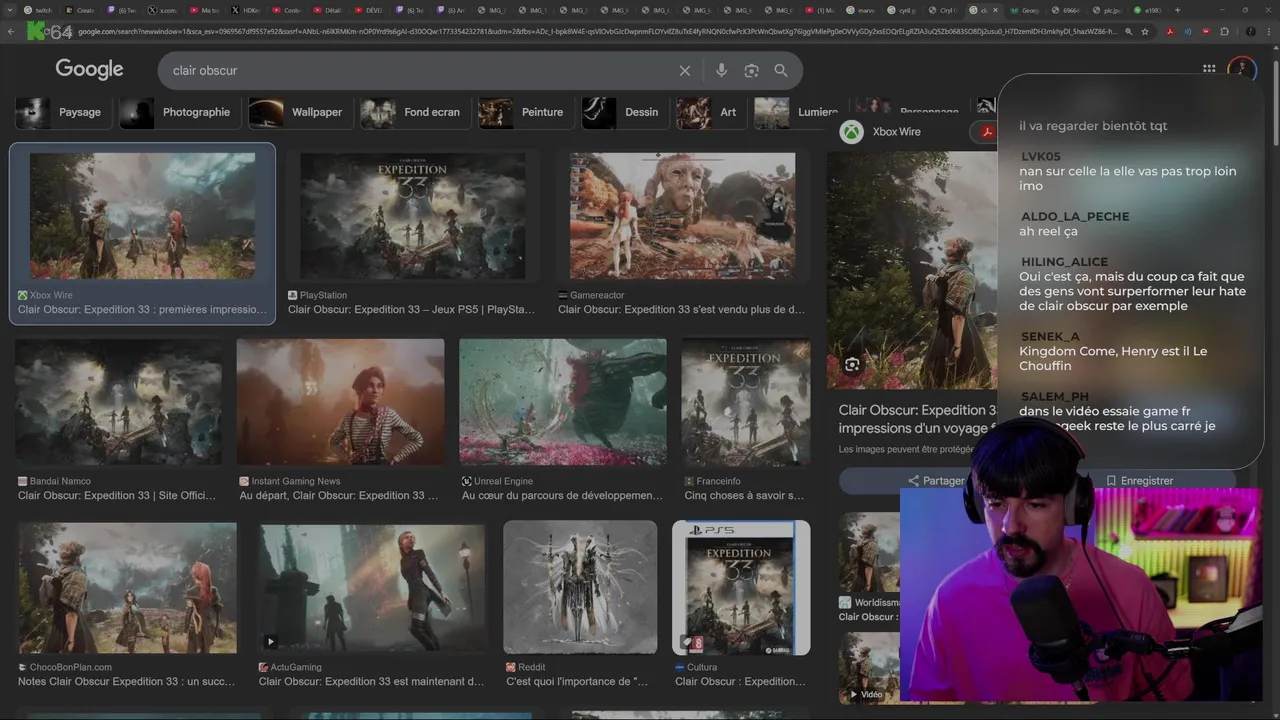Go back with the browser back arrow
The image size is (1280, 720).
11,32
